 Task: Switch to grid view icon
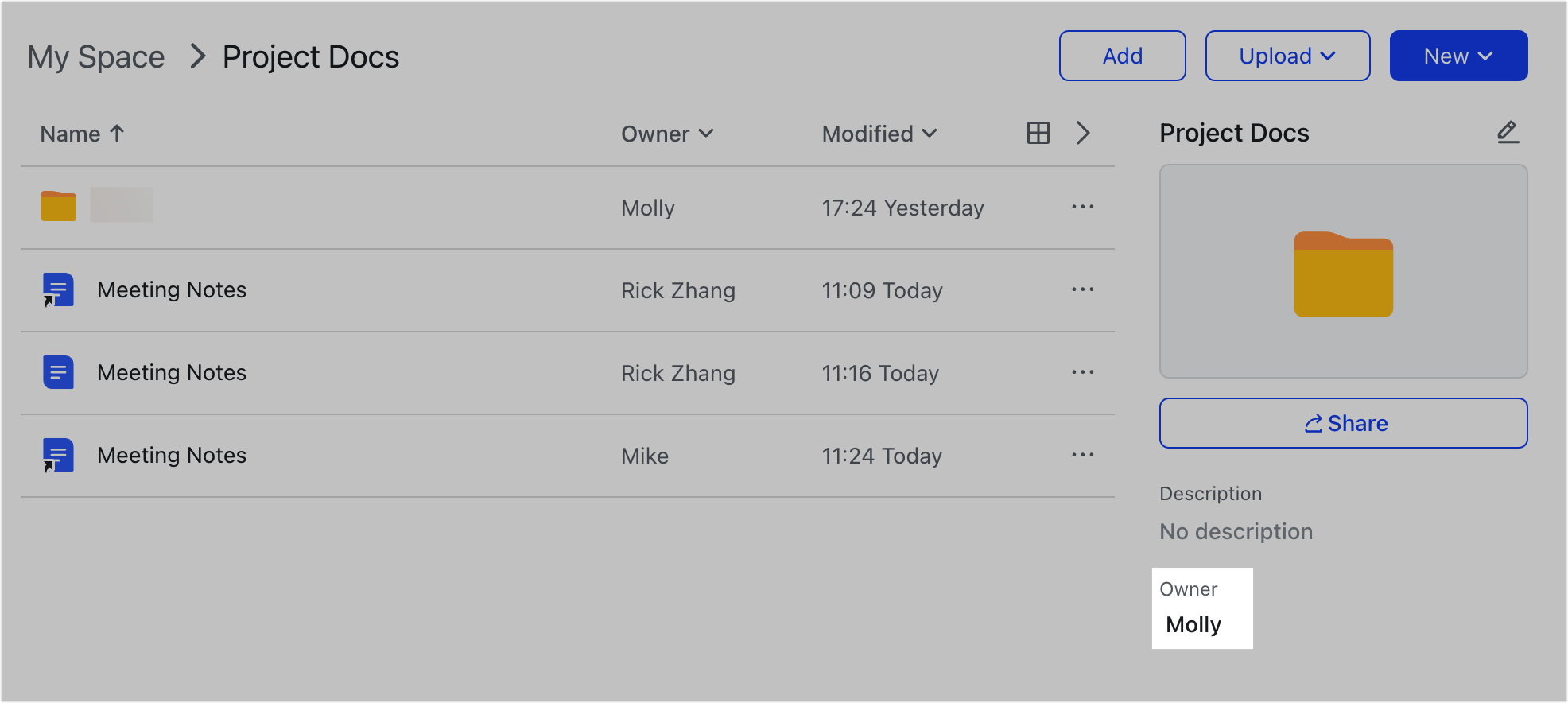[1038, 133]
